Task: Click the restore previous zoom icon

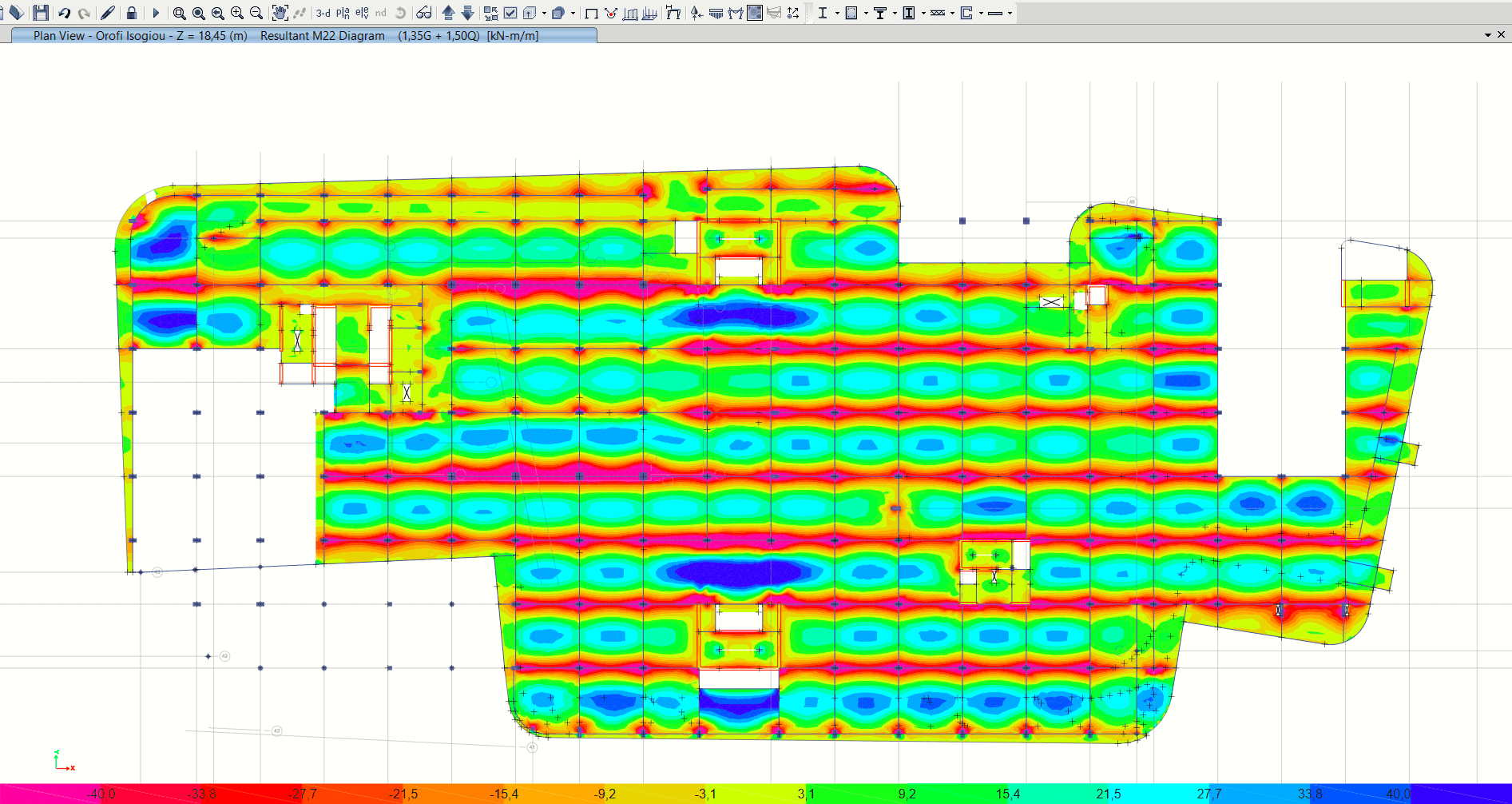Action: point(218,13)
